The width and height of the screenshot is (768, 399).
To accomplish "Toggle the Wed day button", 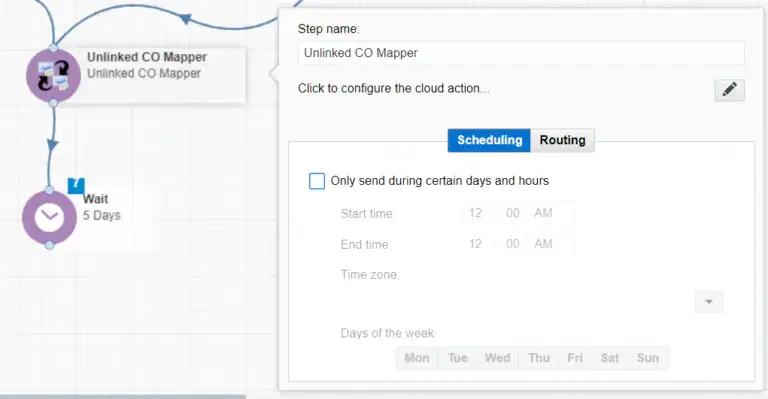I will 497,358.
